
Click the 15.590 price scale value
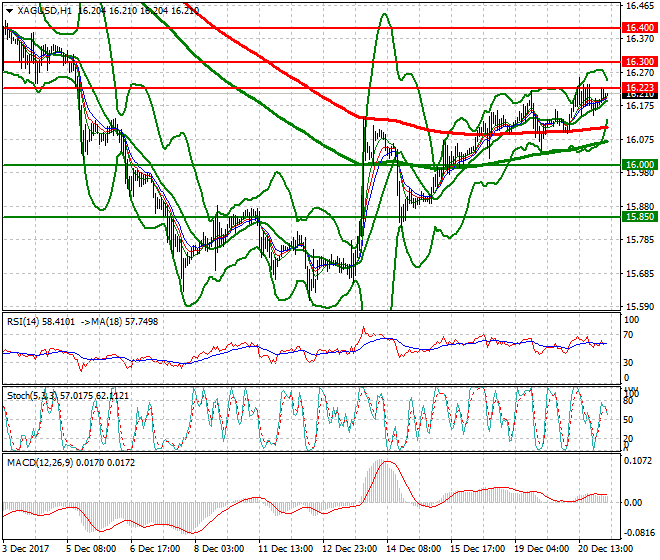640,307
